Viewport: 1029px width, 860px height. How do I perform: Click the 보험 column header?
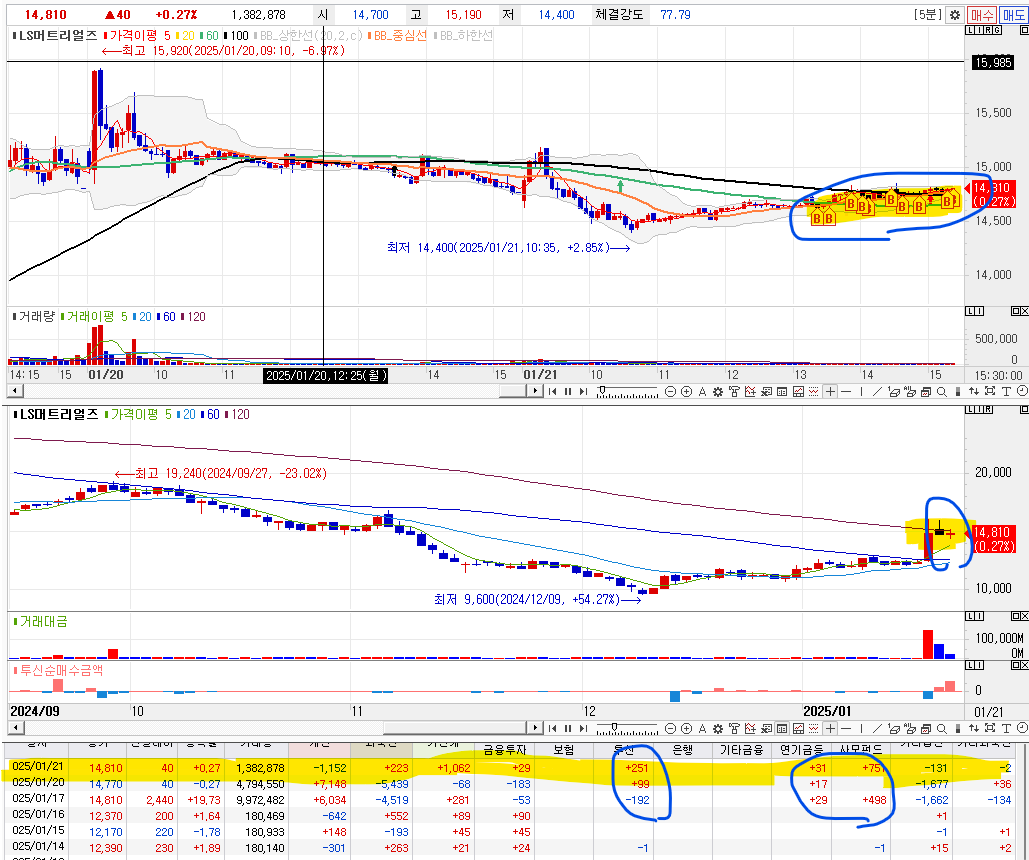(x=564, y=749)
